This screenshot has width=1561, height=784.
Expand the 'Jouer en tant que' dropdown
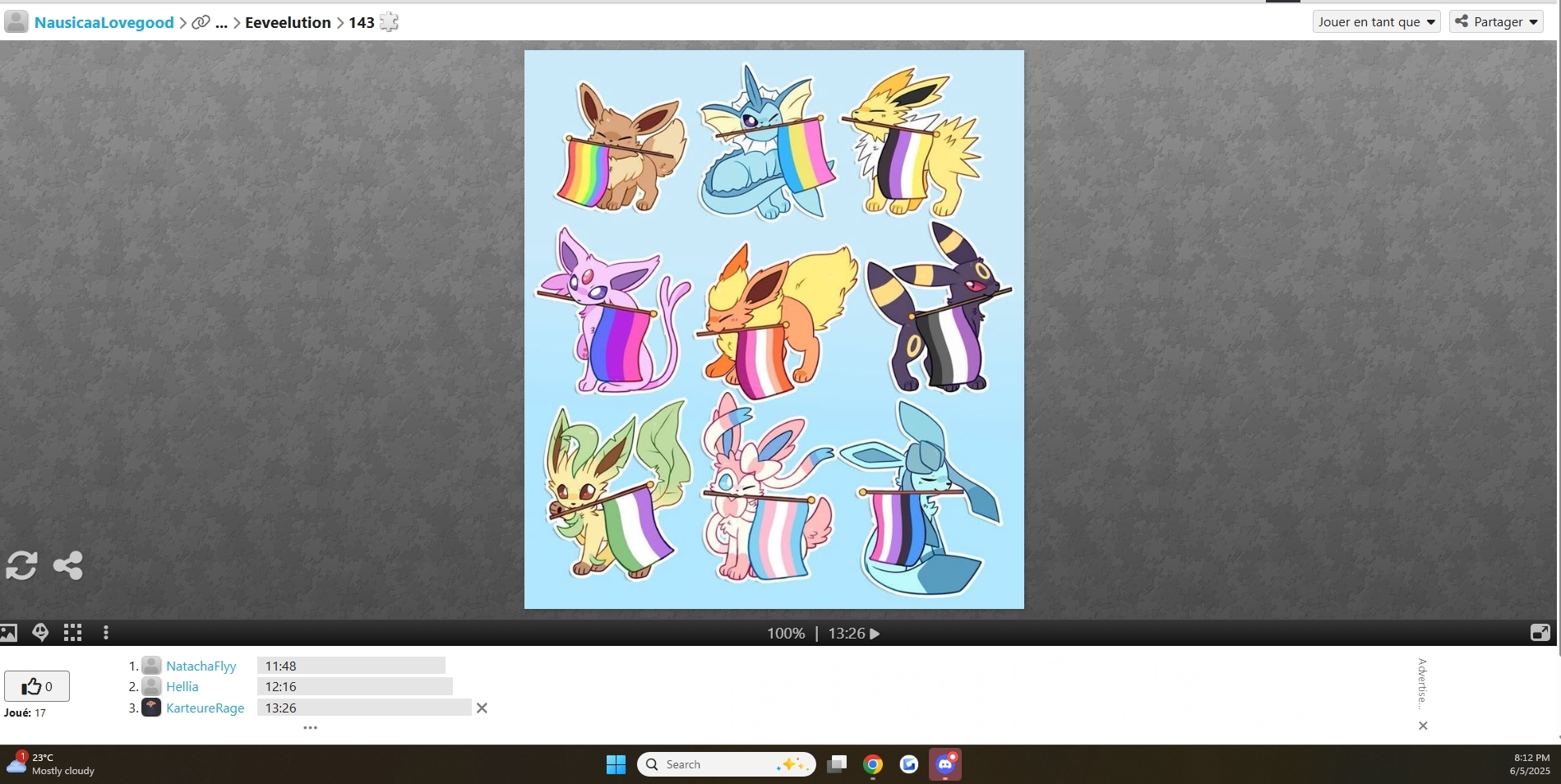tap(1377, 22)
